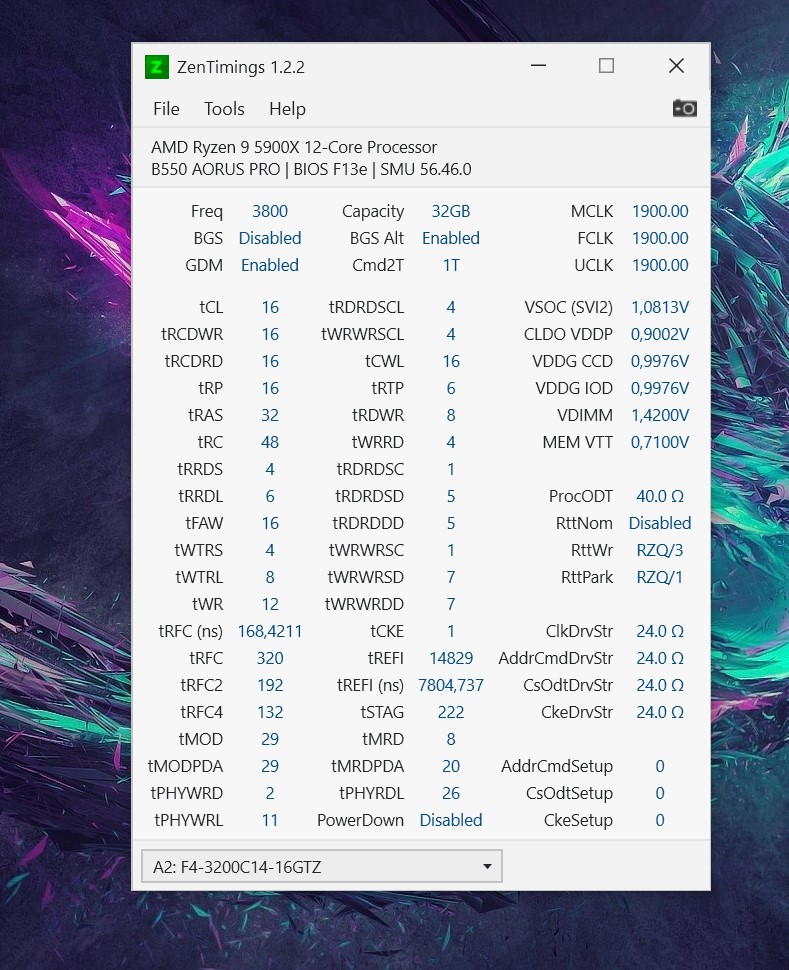Click the tWRWRSD value 7
Screen dimensions: 789x970
click(451, 577)
